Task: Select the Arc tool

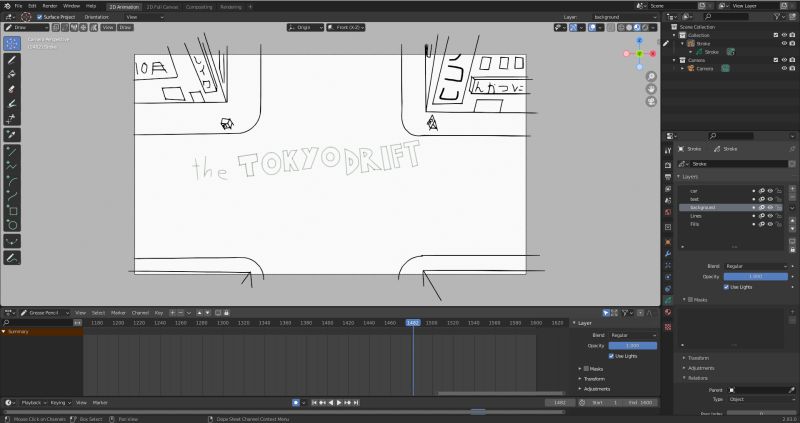Action: click(x=12, y=181)
